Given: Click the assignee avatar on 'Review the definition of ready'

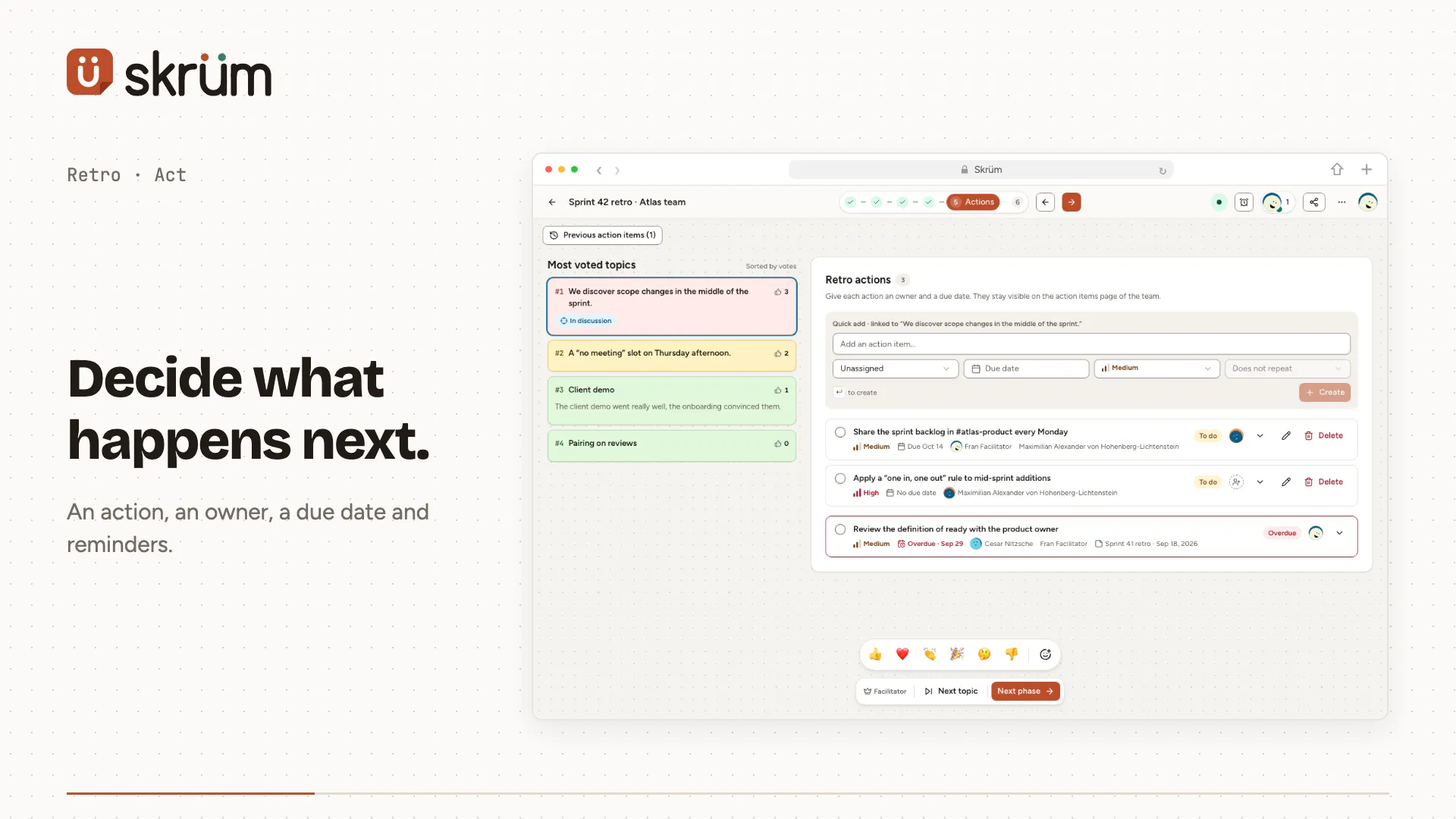Looking at the screenshot, I should [1316, 533].
